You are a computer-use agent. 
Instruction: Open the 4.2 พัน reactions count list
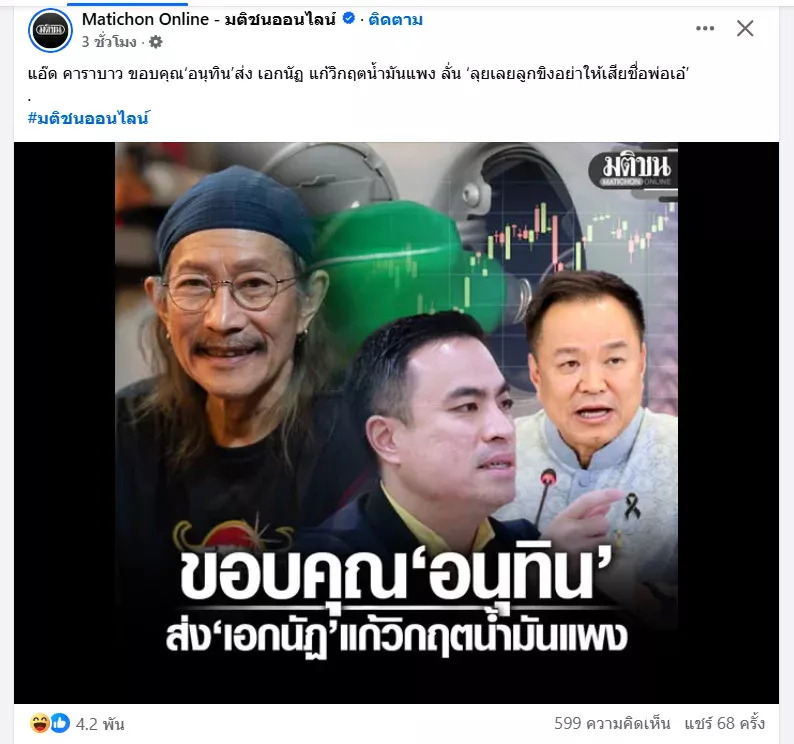point(100,724)
